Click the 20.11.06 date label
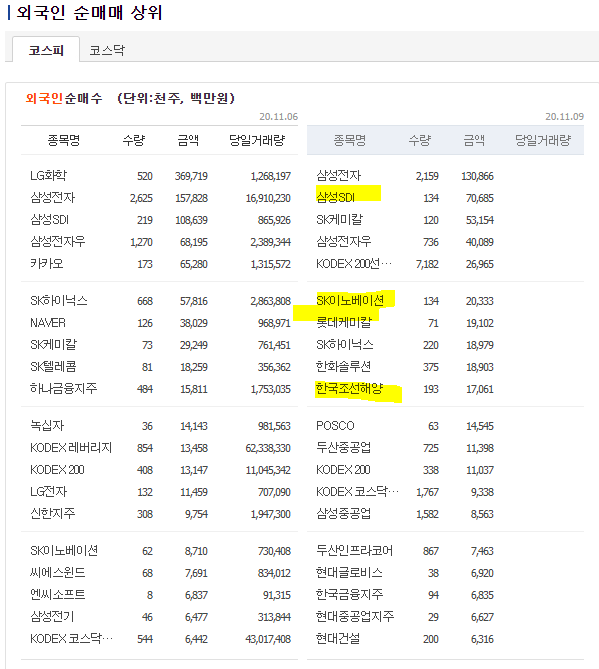The image size is (599, 669). coord(279,116)
